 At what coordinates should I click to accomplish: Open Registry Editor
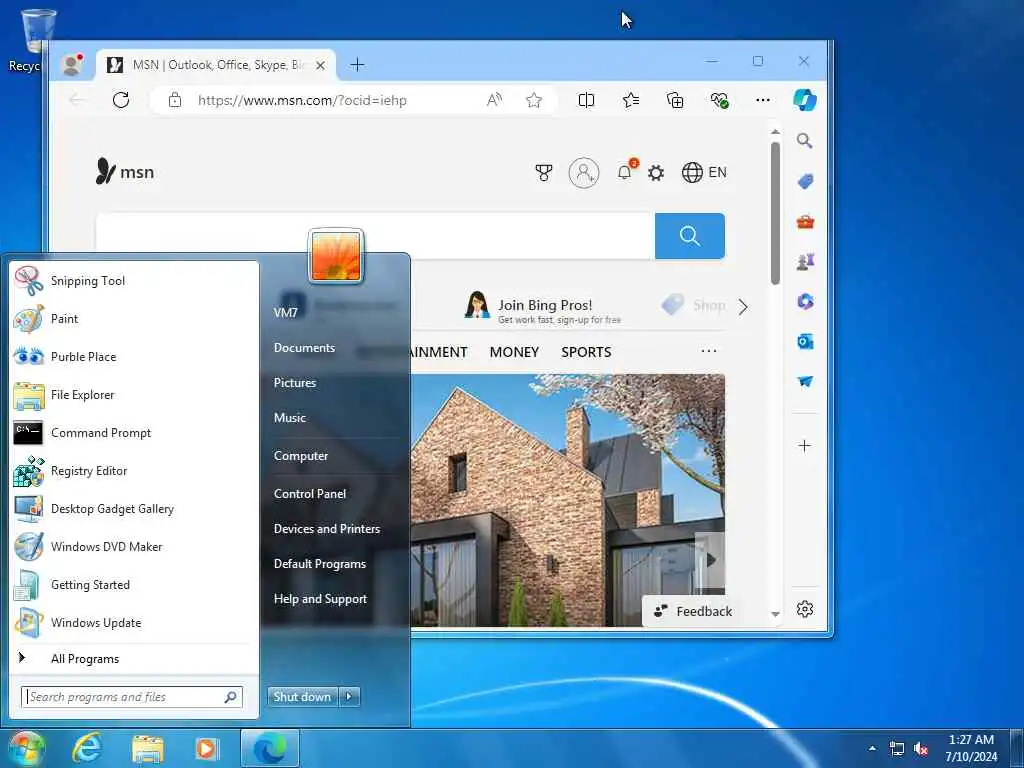pos(134,470)
